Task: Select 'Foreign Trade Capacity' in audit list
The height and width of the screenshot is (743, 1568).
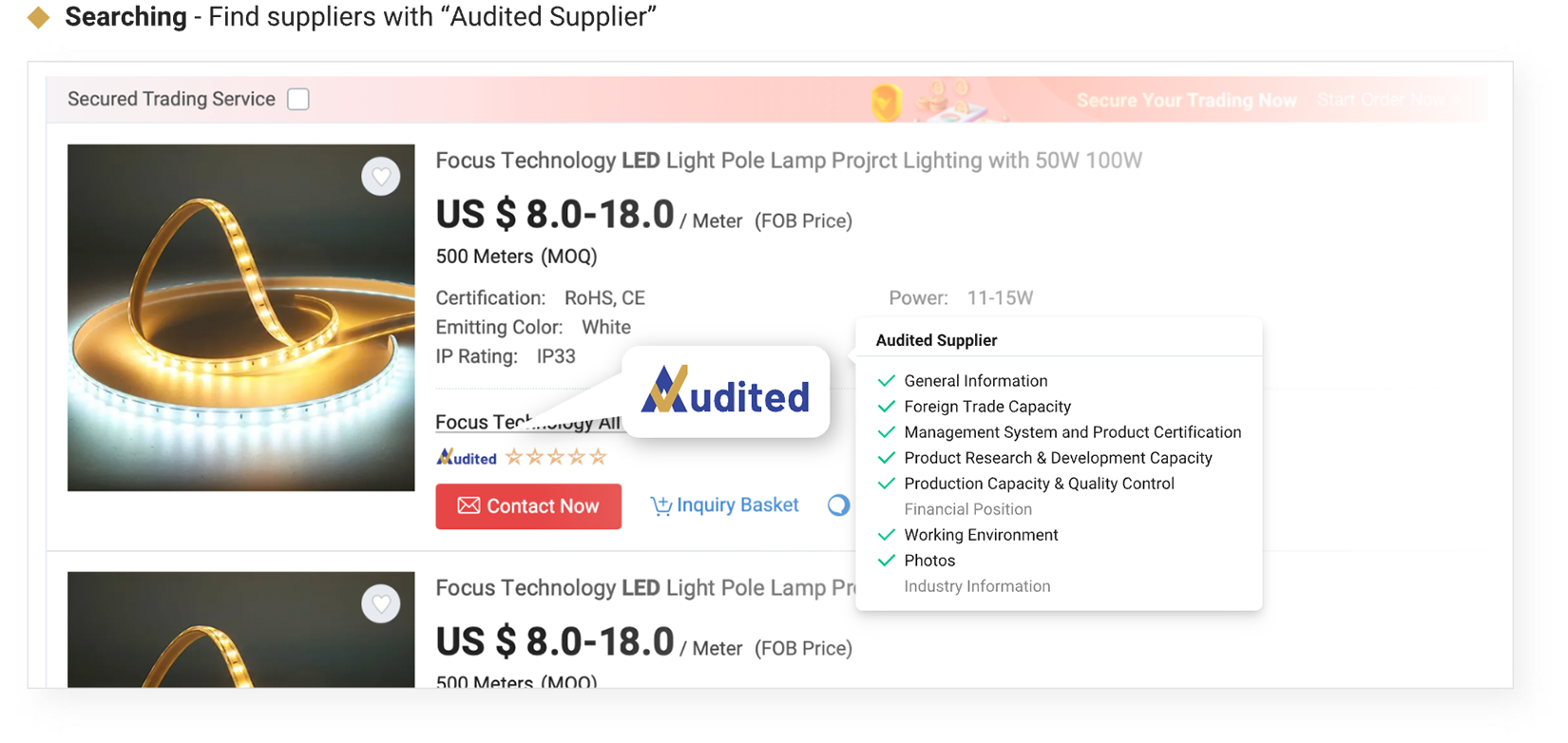Action: (x=987, y=407)
